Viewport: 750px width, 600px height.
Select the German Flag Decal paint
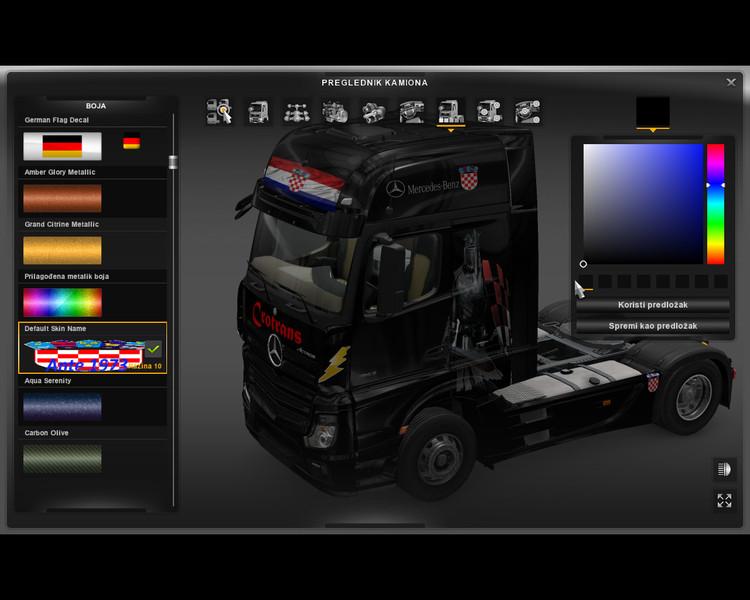62,146
